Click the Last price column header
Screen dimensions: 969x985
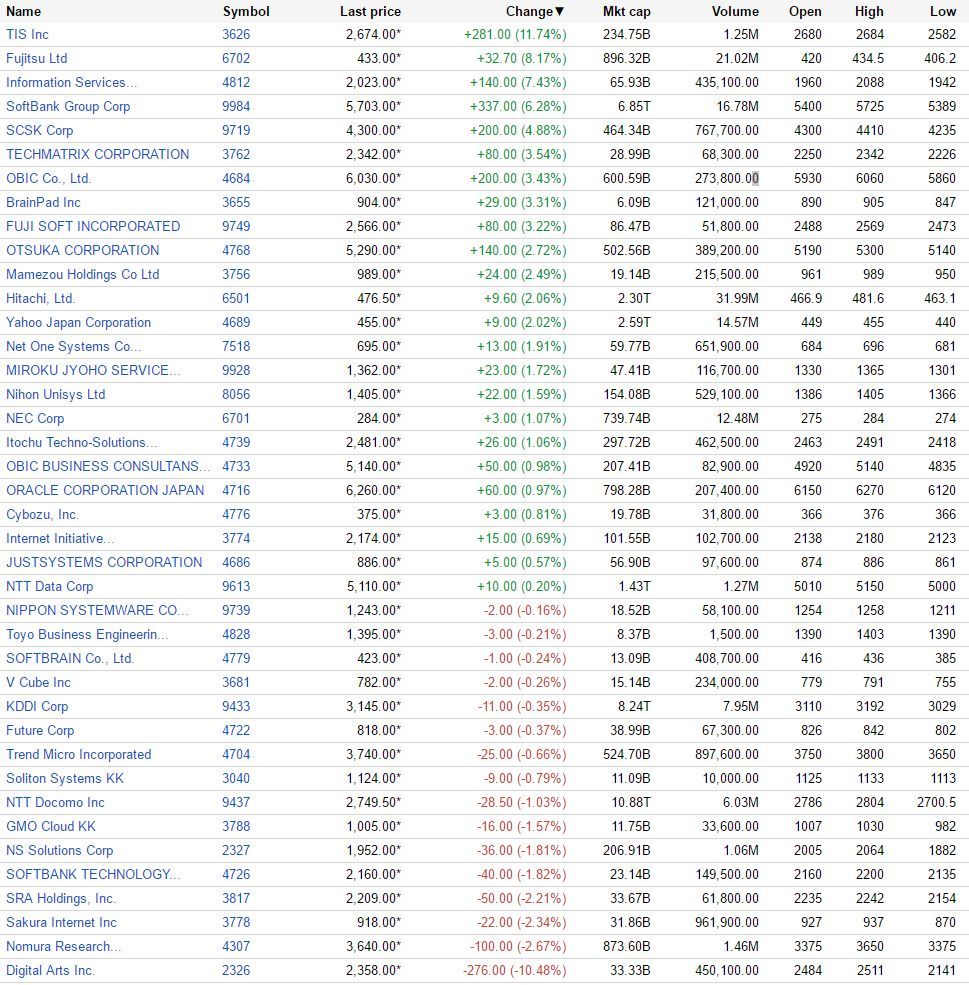click(x=370, y=11)
